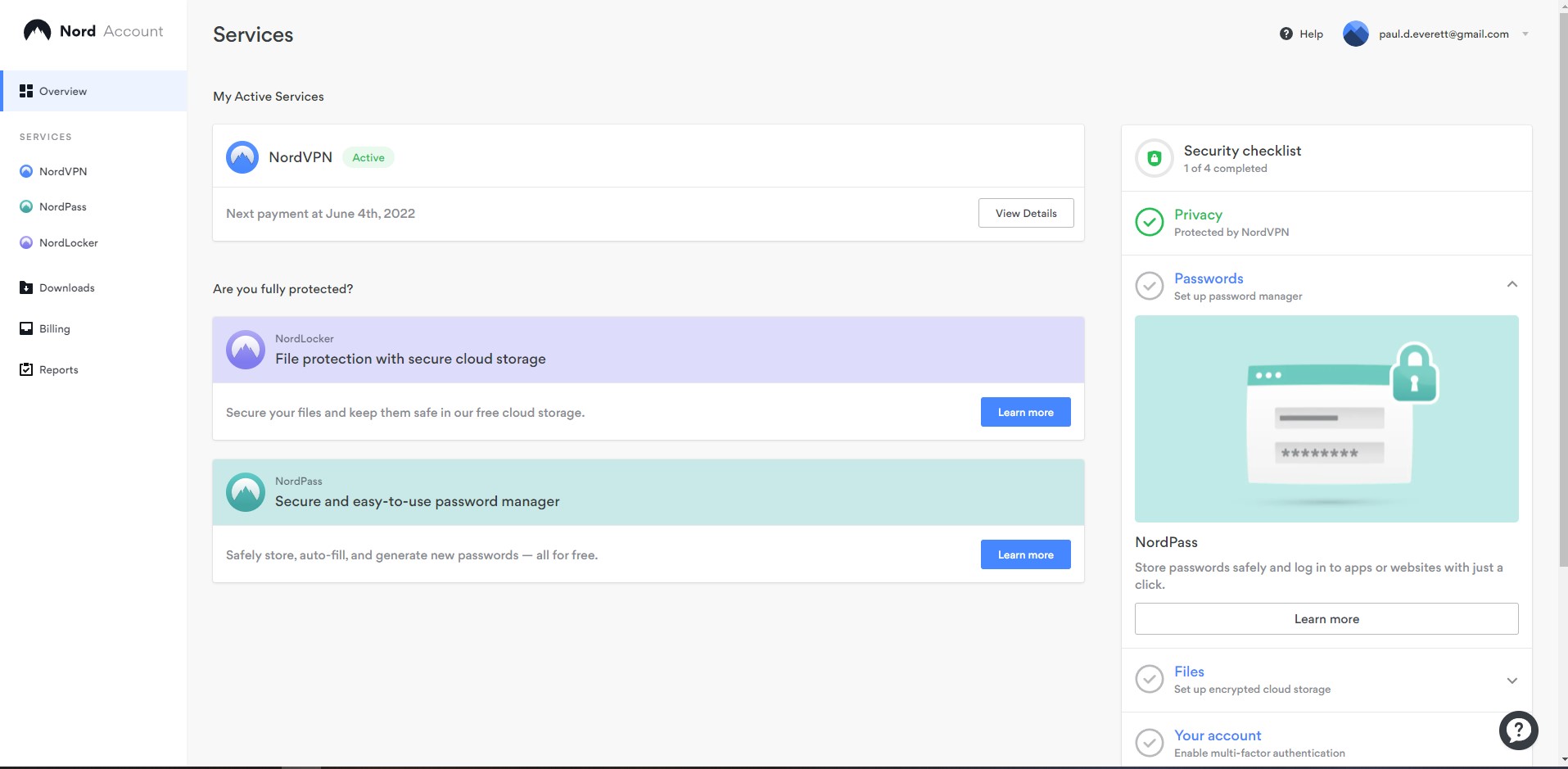Open the Help link in header

tap(1311, 34)
